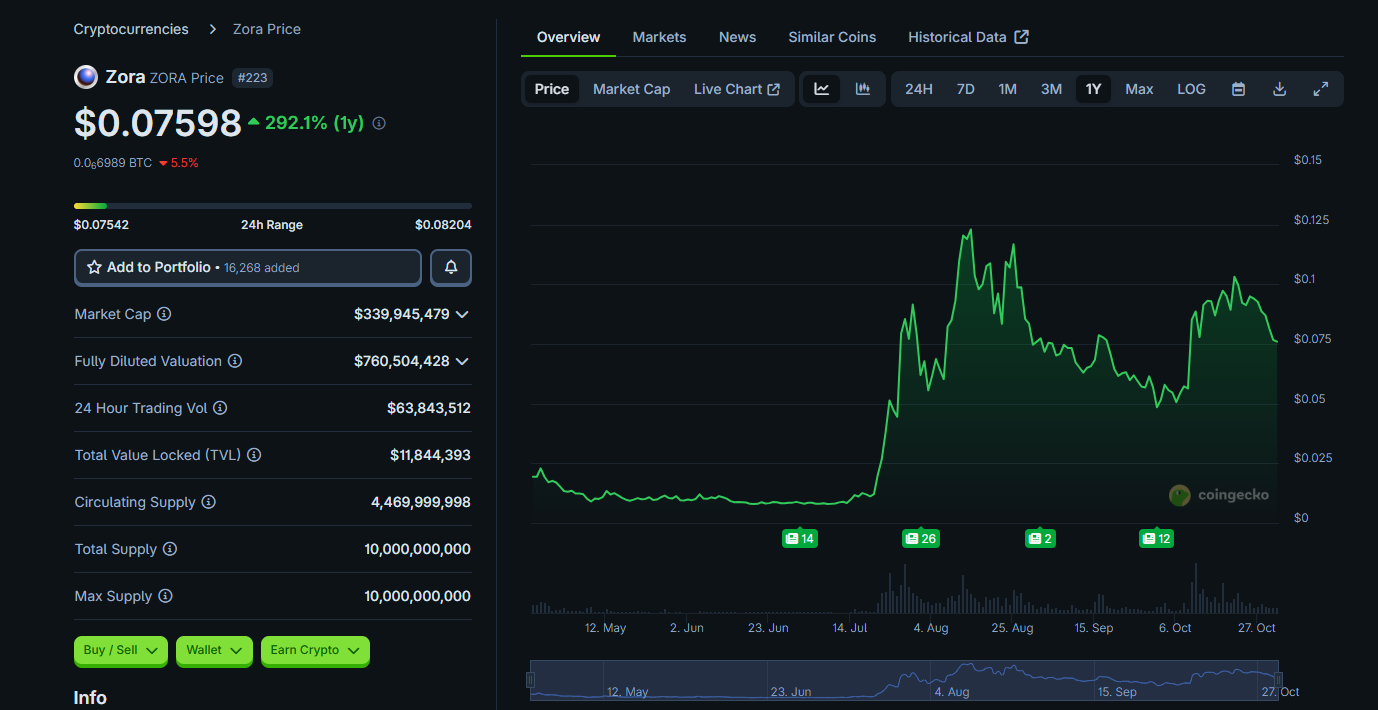
Task: Click Add to Portfolio button
Action: [247, 267]
